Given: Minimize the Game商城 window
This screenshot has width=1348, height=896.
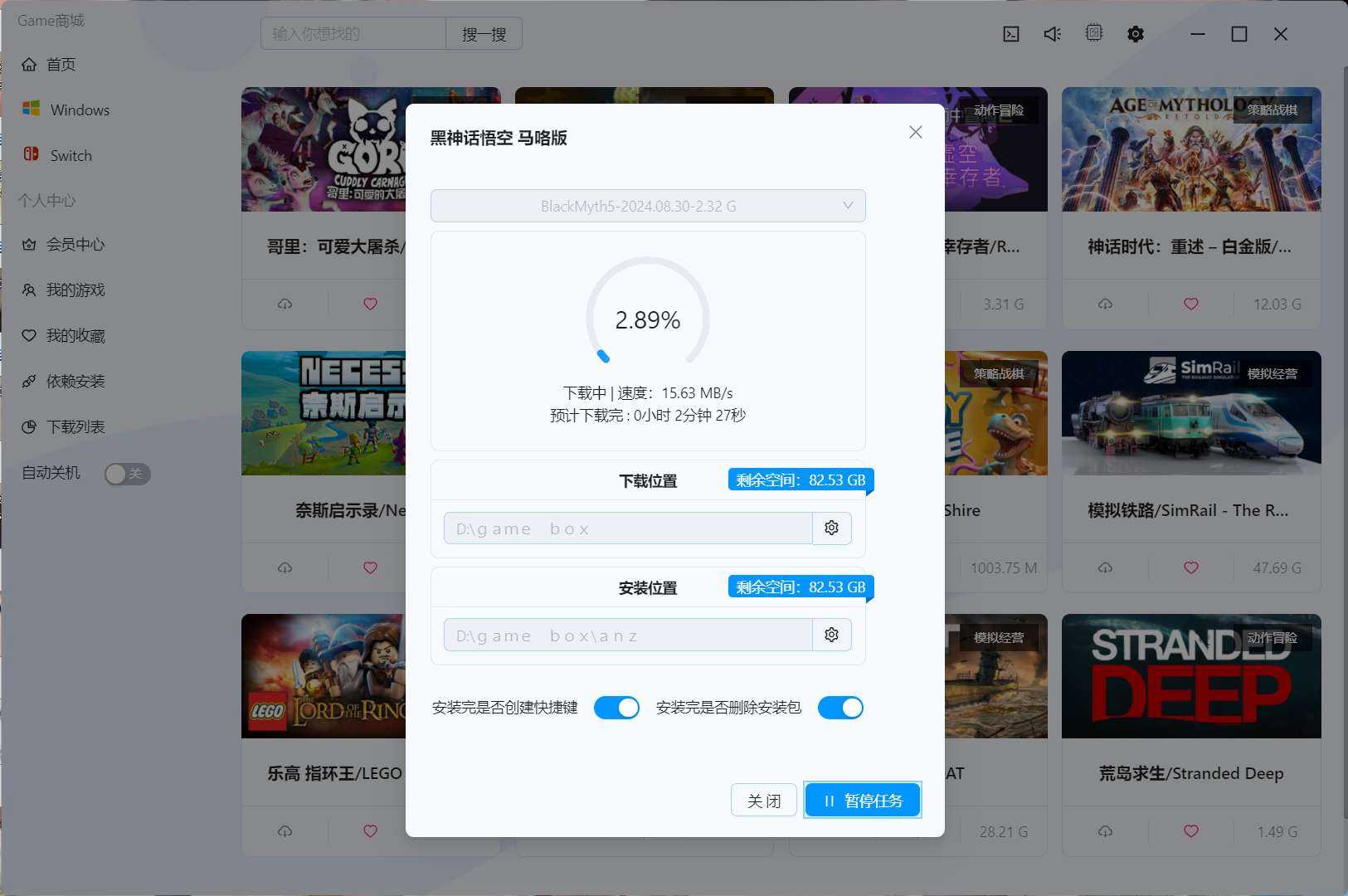Looking at the screenshot, I should [1198, 34].
